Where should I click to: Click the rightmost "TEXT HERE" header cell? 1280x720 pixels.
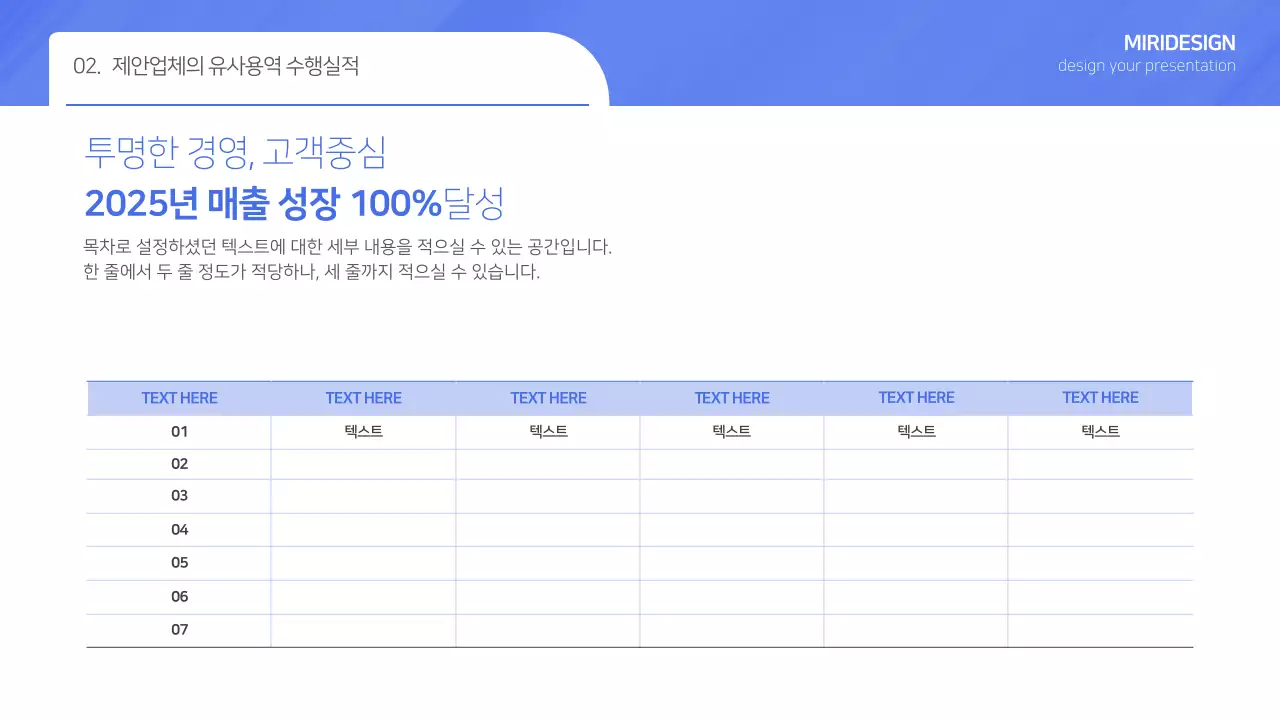(x=1100, y=397)
